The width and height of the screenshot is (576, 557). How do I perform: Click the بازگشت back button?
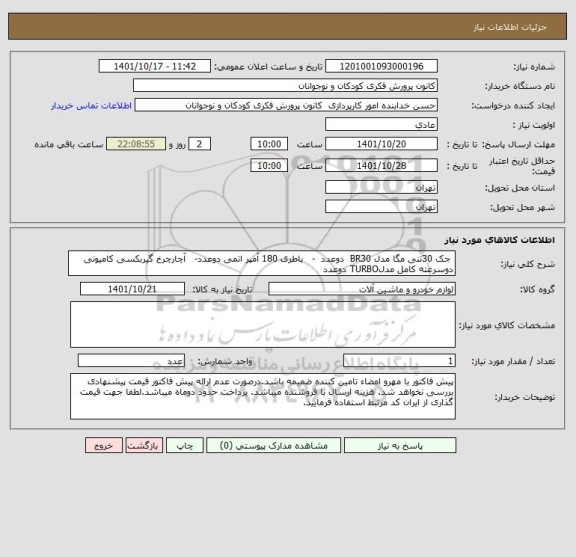click(x=144, y=445)
